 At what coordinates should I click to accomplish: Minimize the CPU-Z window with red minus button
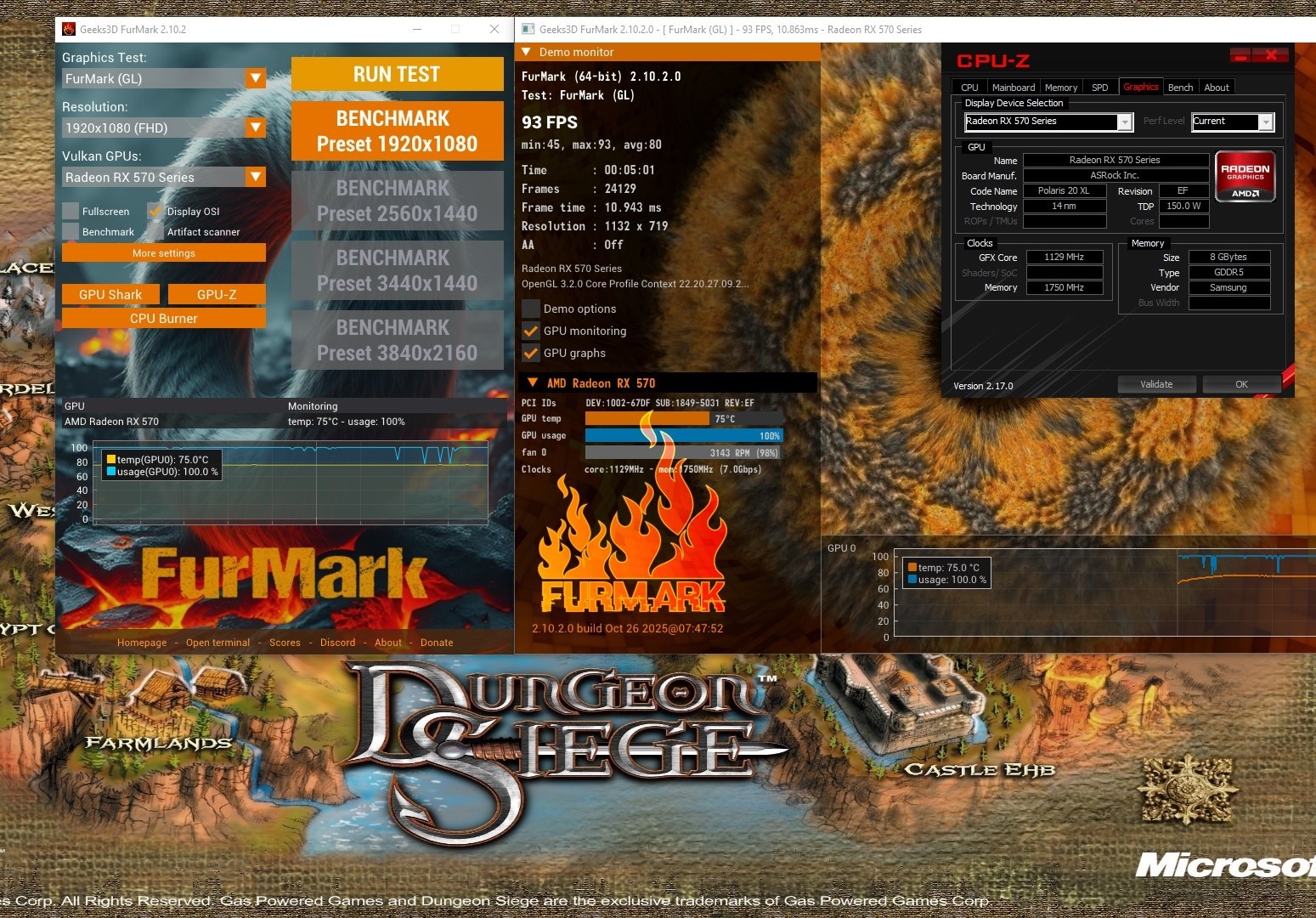click(1241, 56)
